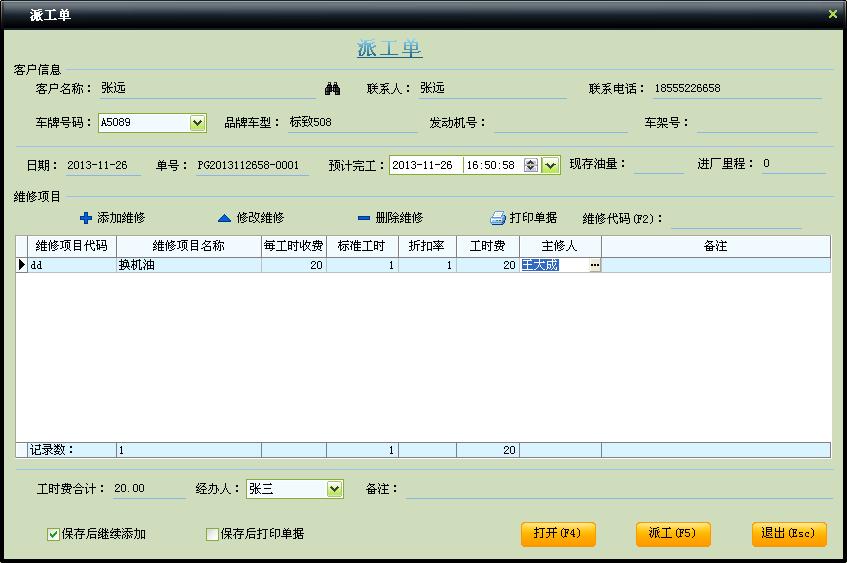Screen dimensions: 847x563
Task: Click the 修改维修 text label
Action: point(260,218)
